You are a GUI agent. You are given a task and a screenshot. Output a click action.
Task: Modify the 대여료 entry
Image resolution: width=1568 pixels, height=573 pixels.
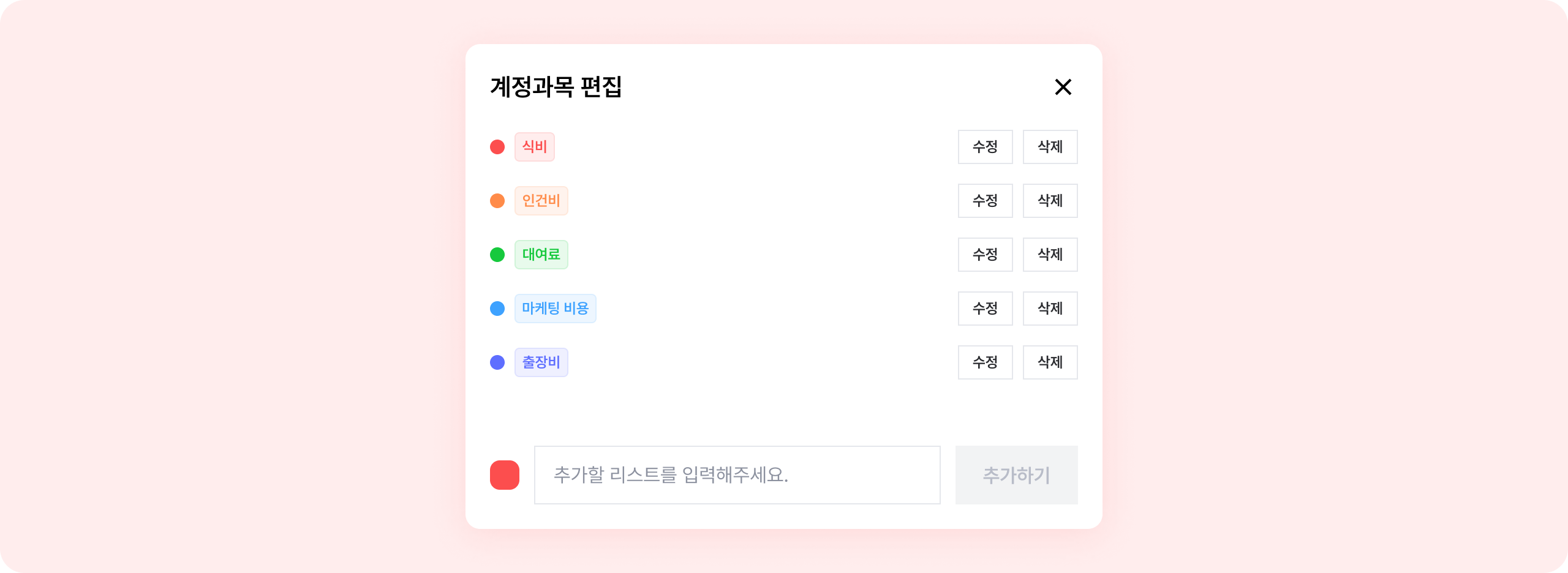point(985,255)
